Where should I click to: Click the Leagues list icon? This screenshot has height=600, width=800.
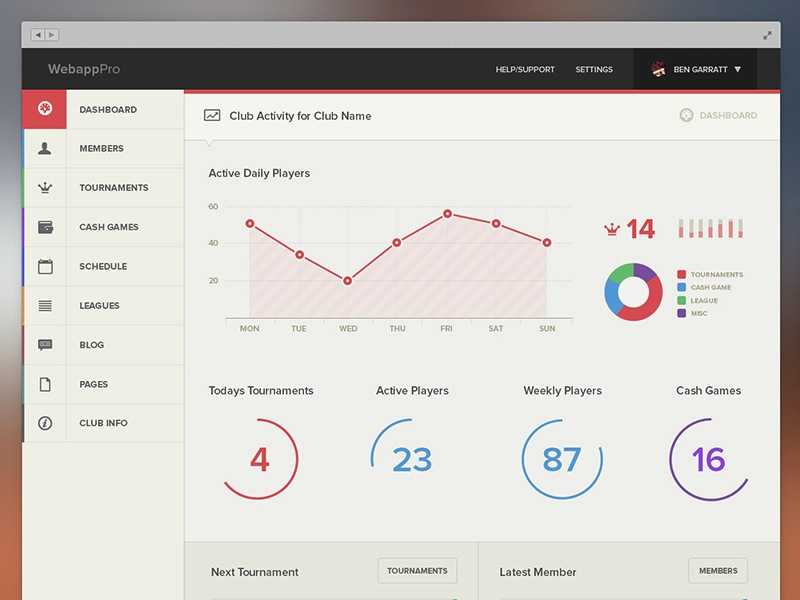coord(44,305)
